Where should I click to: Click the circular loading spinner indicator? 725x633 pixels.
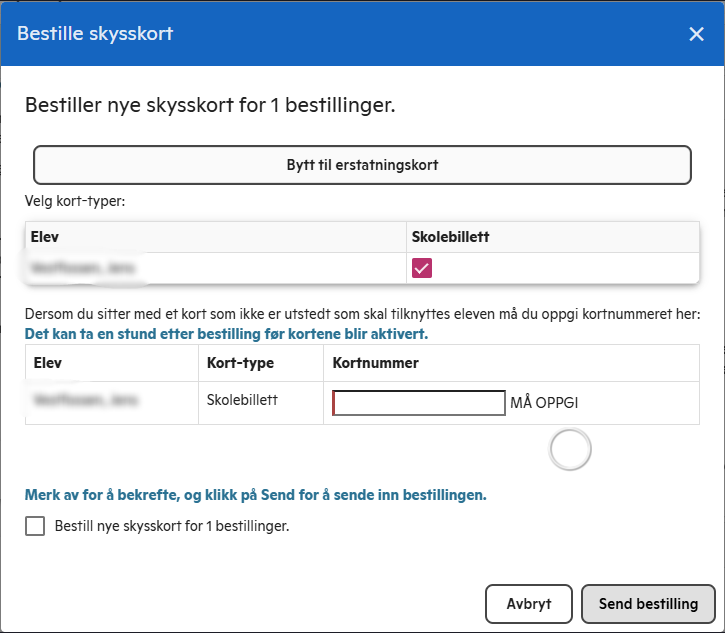[x=570, y=449]
